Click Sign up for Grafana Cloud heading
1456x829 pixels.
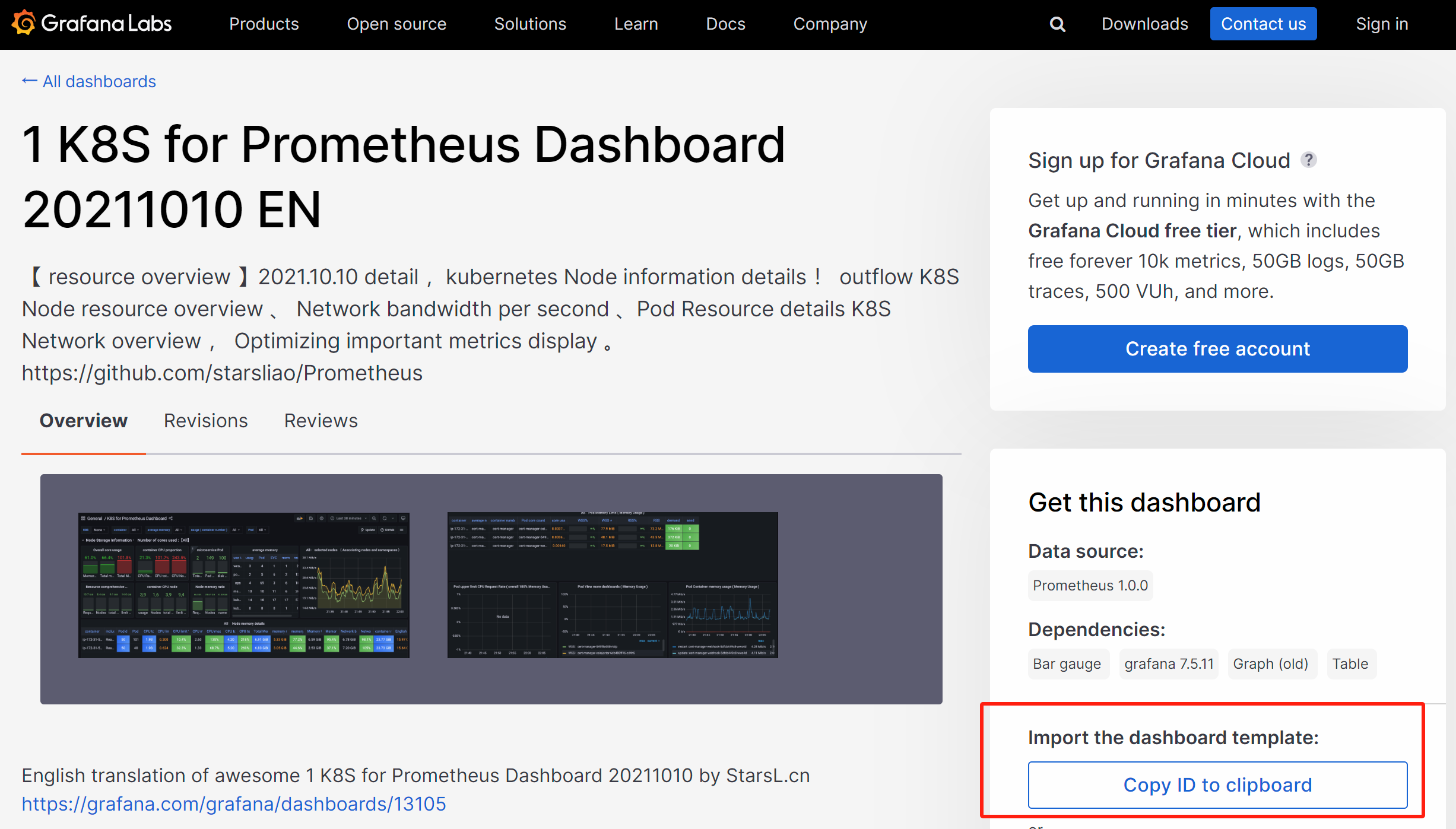tap(1159, 160)
